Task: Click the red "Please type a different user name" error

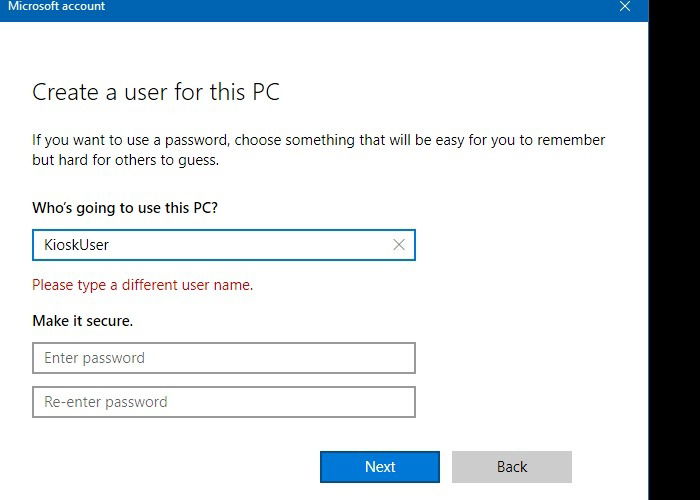Action: click(142, 285)
